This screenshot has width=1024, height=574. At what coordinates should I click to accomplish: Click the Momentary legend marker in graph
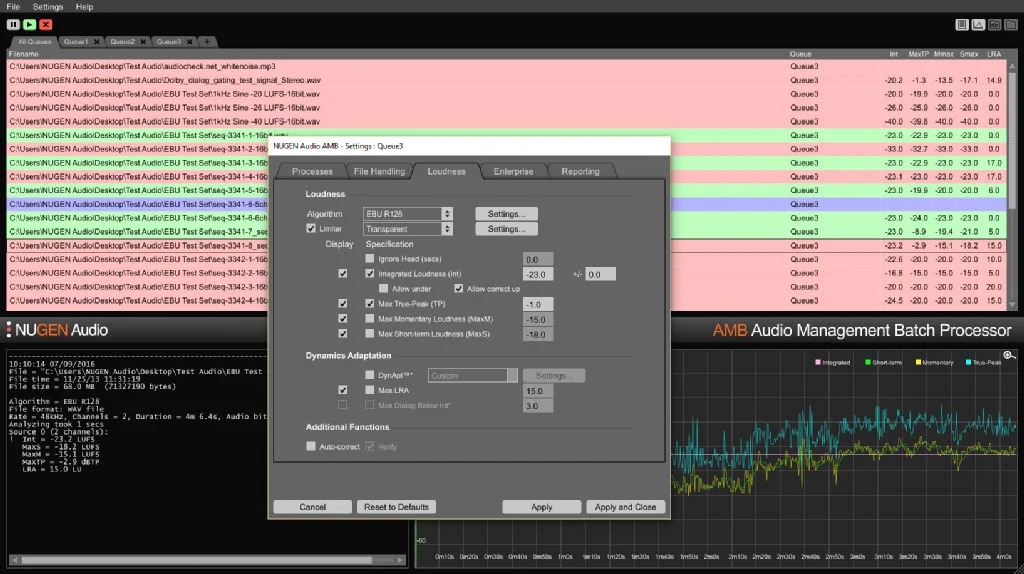click(x=918, y=362)
